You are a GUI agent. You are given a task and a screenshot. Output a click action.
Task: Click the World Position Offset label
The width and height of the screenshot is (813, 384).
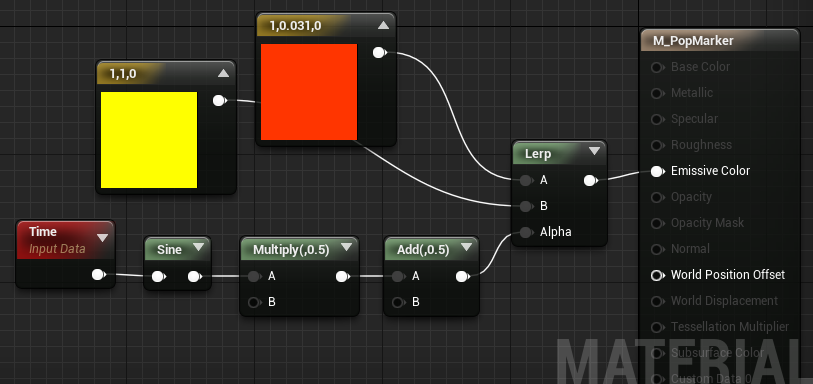728,275
